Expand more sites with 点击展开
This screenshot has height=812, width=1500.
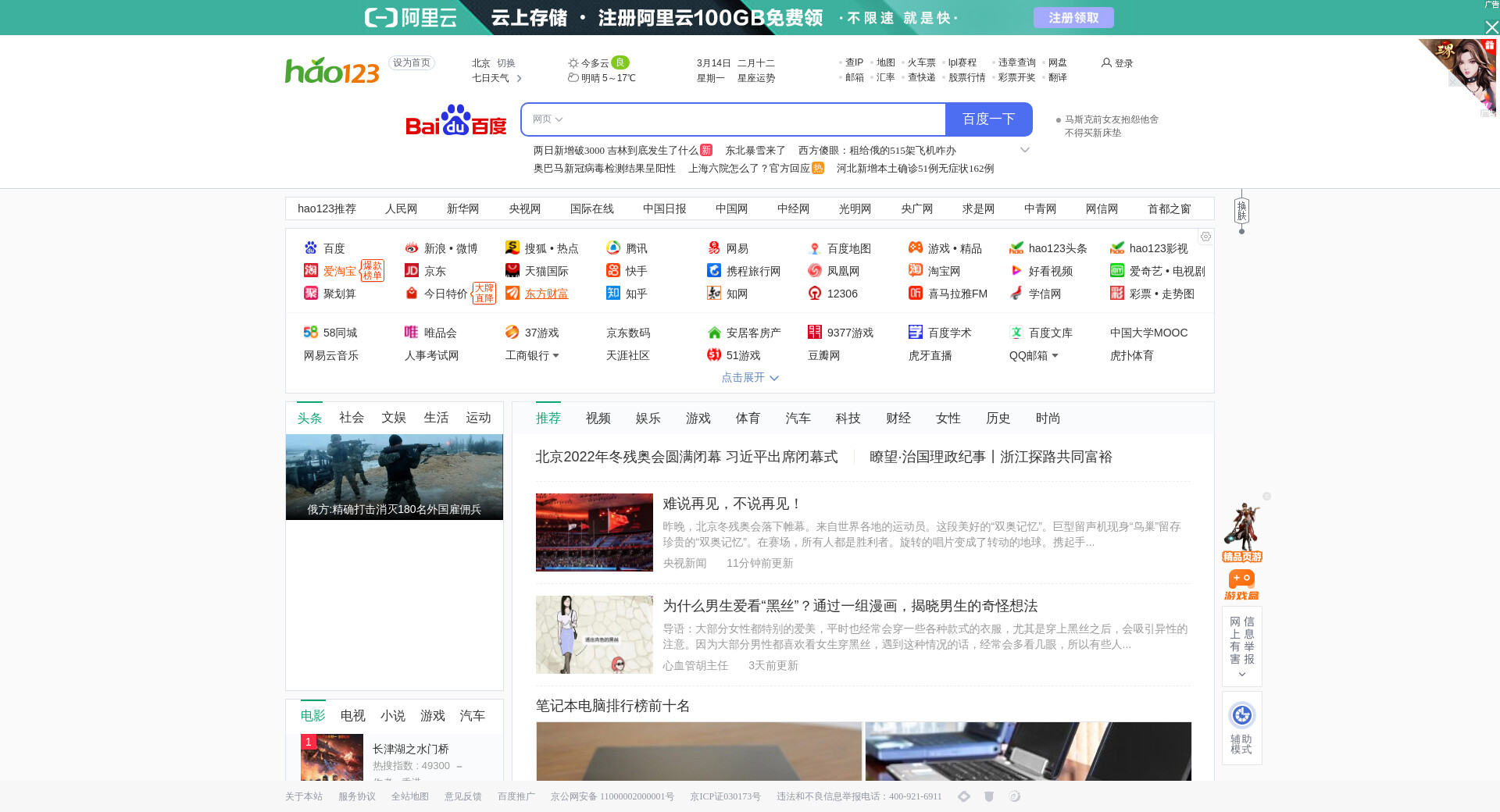pos(749,378)
